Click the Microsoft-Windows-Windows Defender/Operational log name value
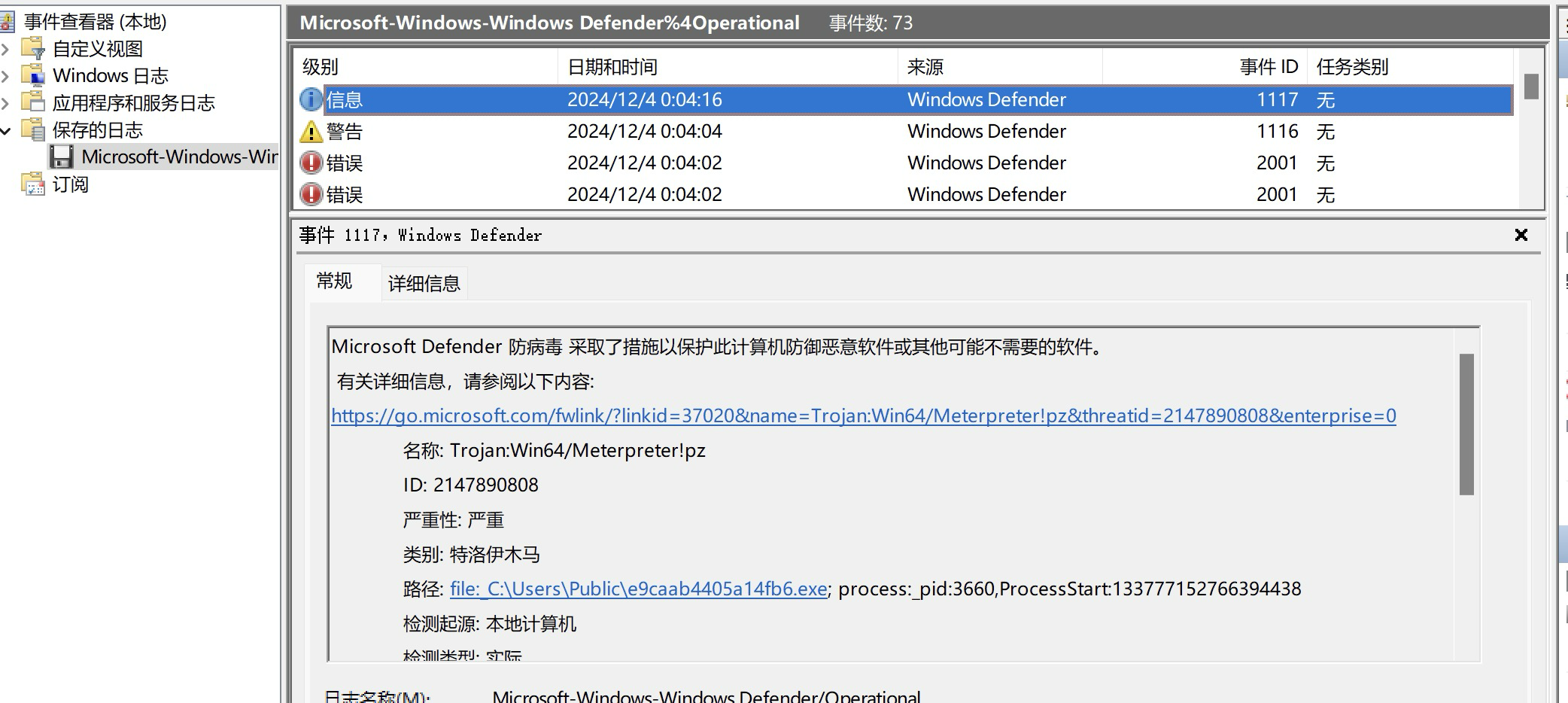 click(x=707, y=696)
